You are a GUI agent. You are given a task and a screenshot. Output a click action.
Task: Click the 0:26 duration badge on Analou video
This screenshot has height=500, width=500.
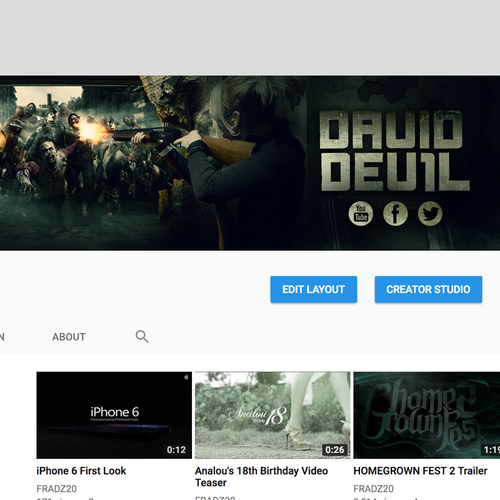(x=335, y=450)
